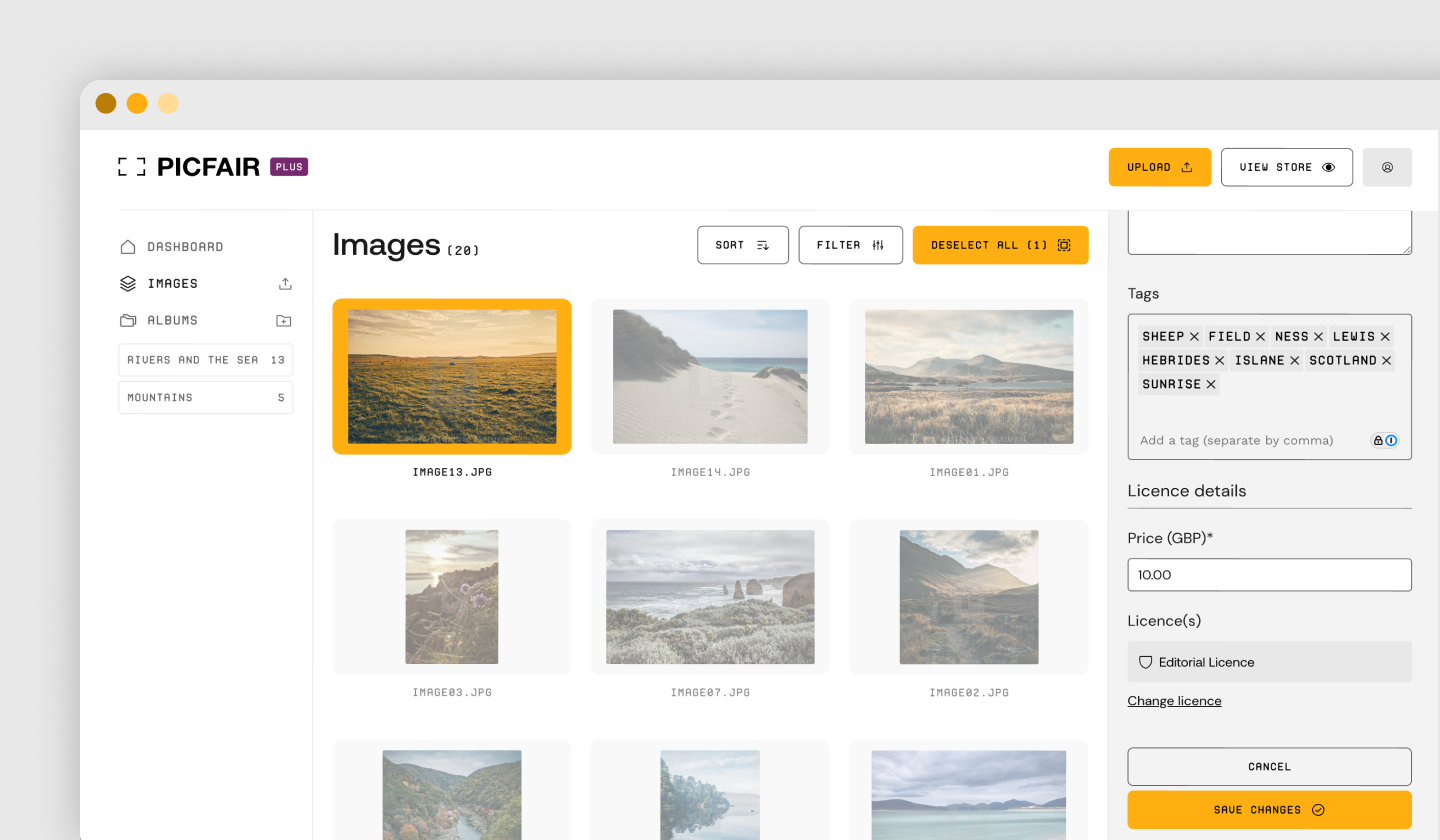Screen dimensions: 1440x840
Task: Select the IMAGE03.JPG thumbnail
Action: (452, 597)
